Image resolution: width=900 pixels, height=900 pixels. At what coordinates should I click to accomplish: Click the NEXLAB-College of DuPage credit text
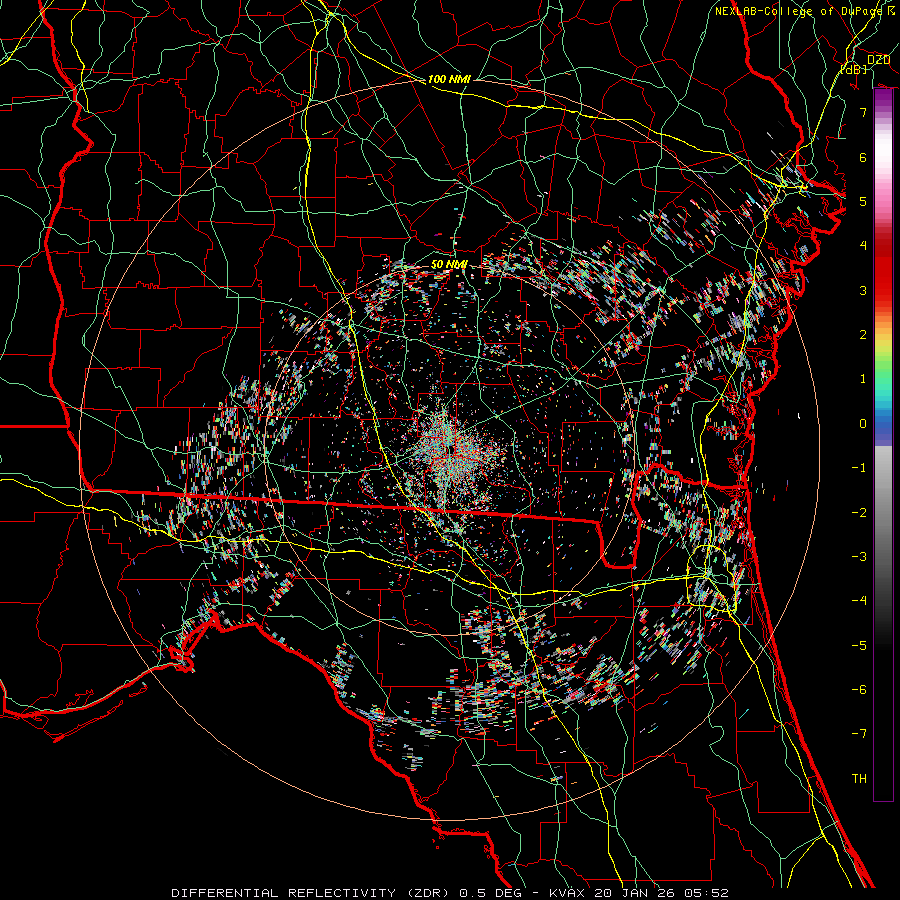point(797,11)
